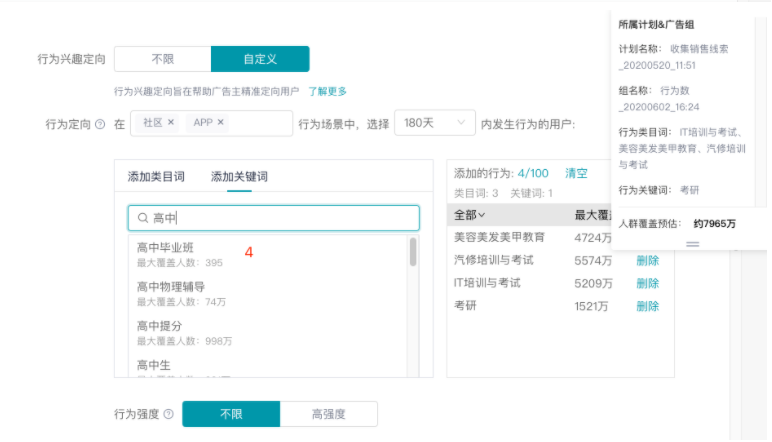Image resolution: width=772 pixels, height=442 pixels.
Task: Click 清空 to clear added behaviors
Action: (x=576, y=173)
